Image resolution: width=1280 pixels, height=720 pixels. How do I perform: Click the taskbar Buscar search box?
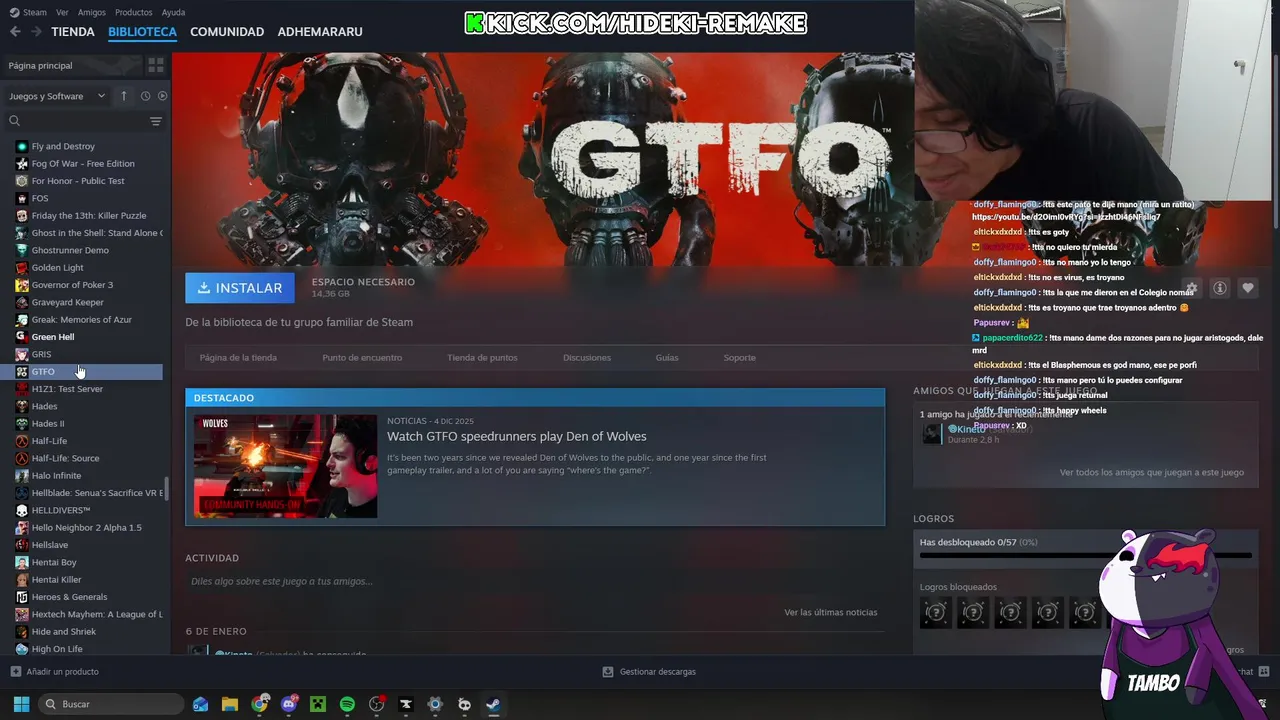tap(111, 704)
